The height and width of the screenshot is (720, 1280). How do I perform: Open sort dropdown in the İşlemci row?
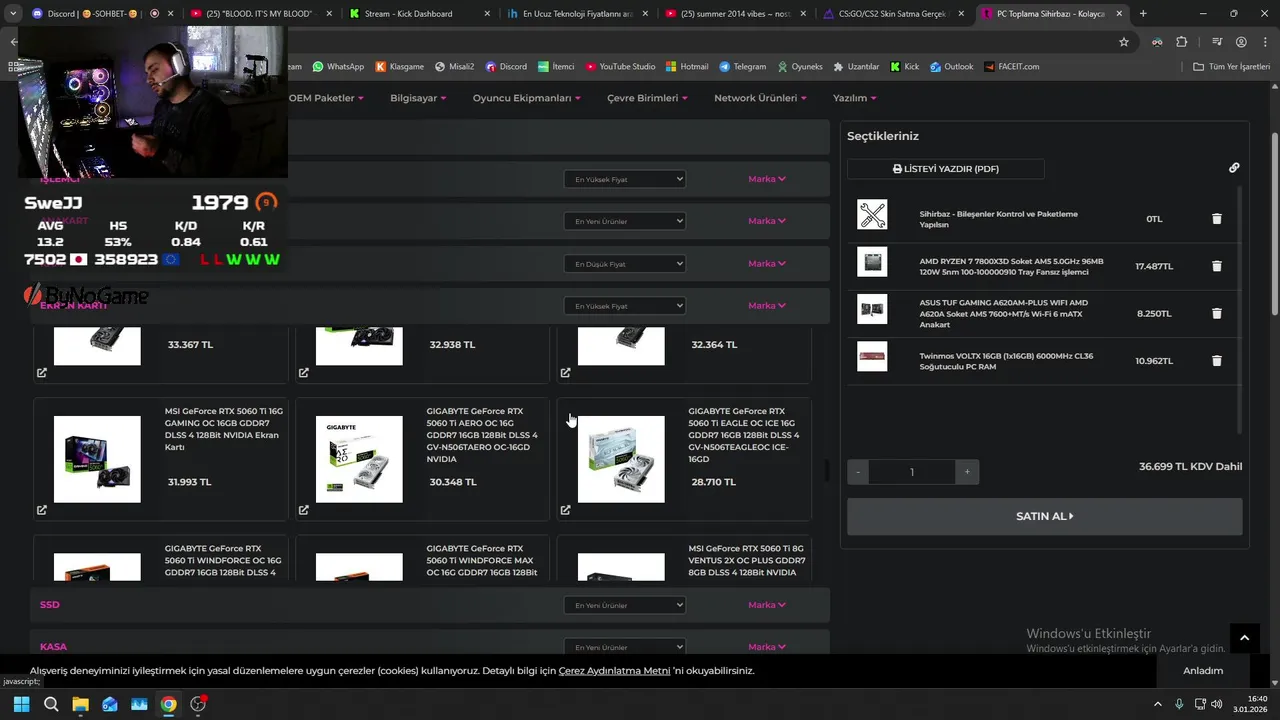(624, 179)
